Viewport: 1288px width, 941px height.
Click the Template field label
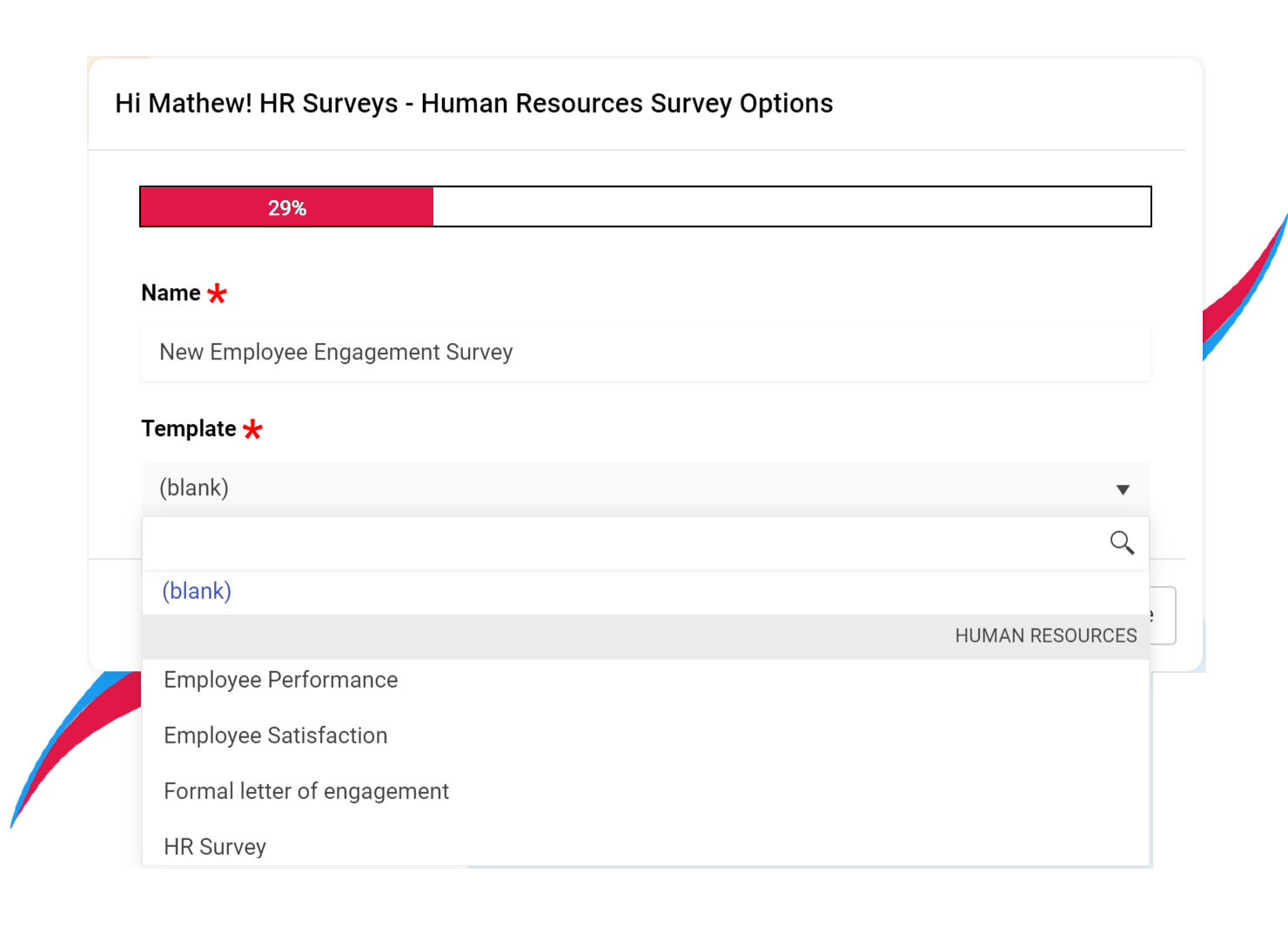click(188, 428)
